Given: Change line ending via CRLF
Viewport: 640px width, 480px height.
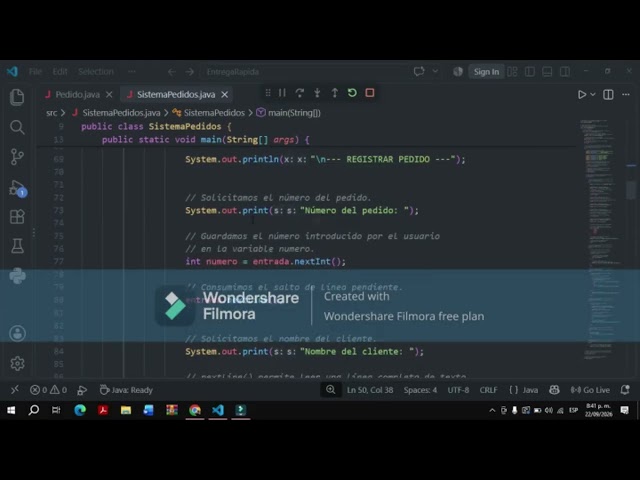Looking at the screenshot, I should point(488,390).
